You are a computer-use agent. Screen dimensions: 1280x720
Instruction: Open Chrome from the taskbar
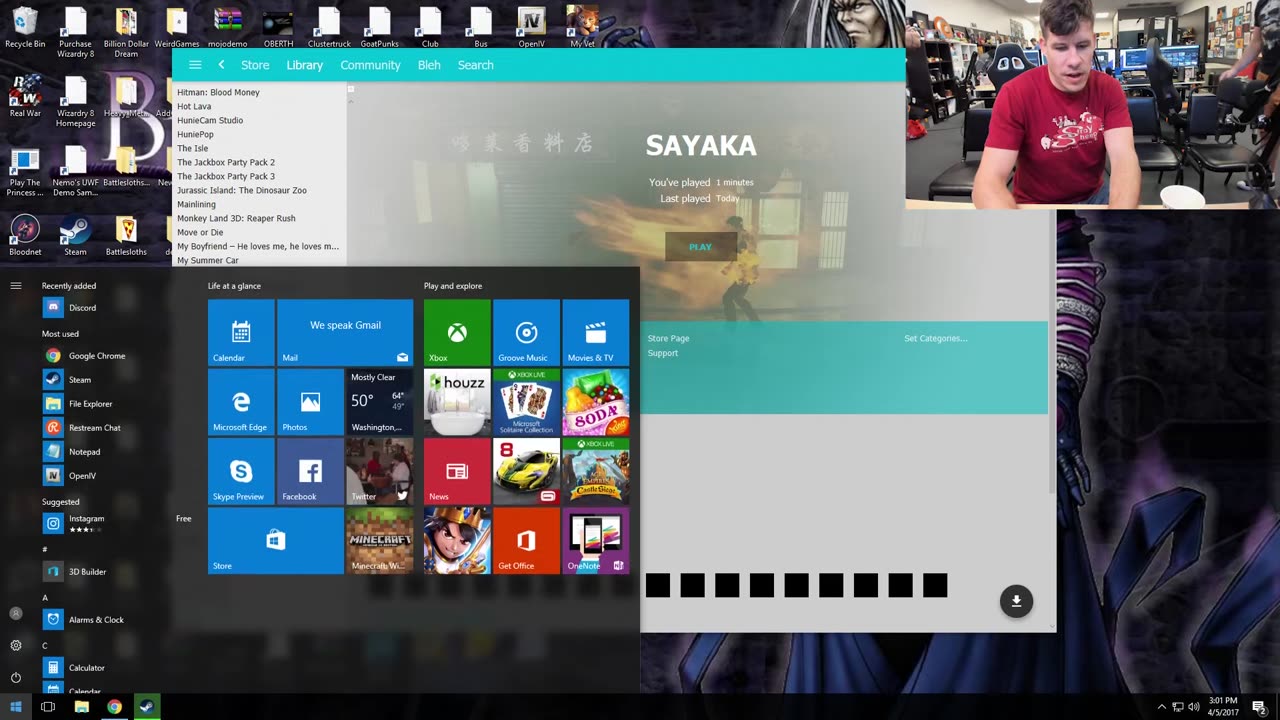pos(114,707)
